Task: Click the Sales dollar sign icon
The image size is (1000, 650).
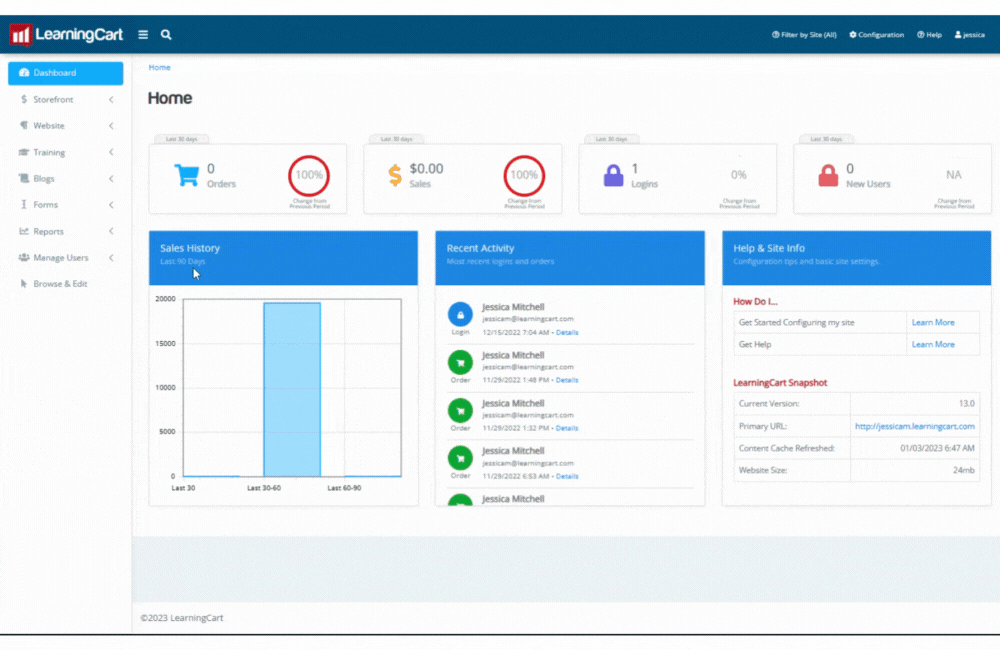Action: [x=395, y=175]
